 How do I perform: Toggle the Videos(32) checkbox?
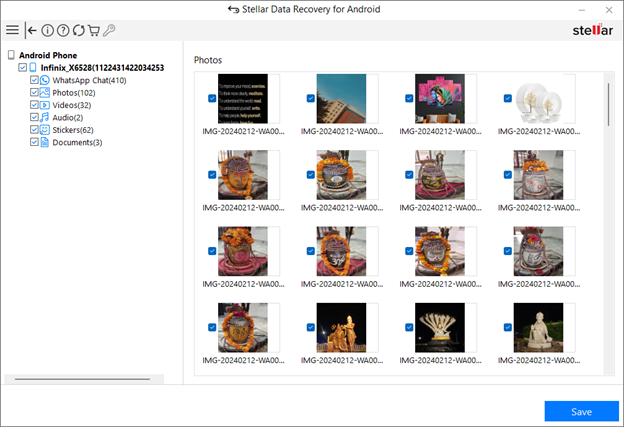pyautogui.click(x=35, y=105)
